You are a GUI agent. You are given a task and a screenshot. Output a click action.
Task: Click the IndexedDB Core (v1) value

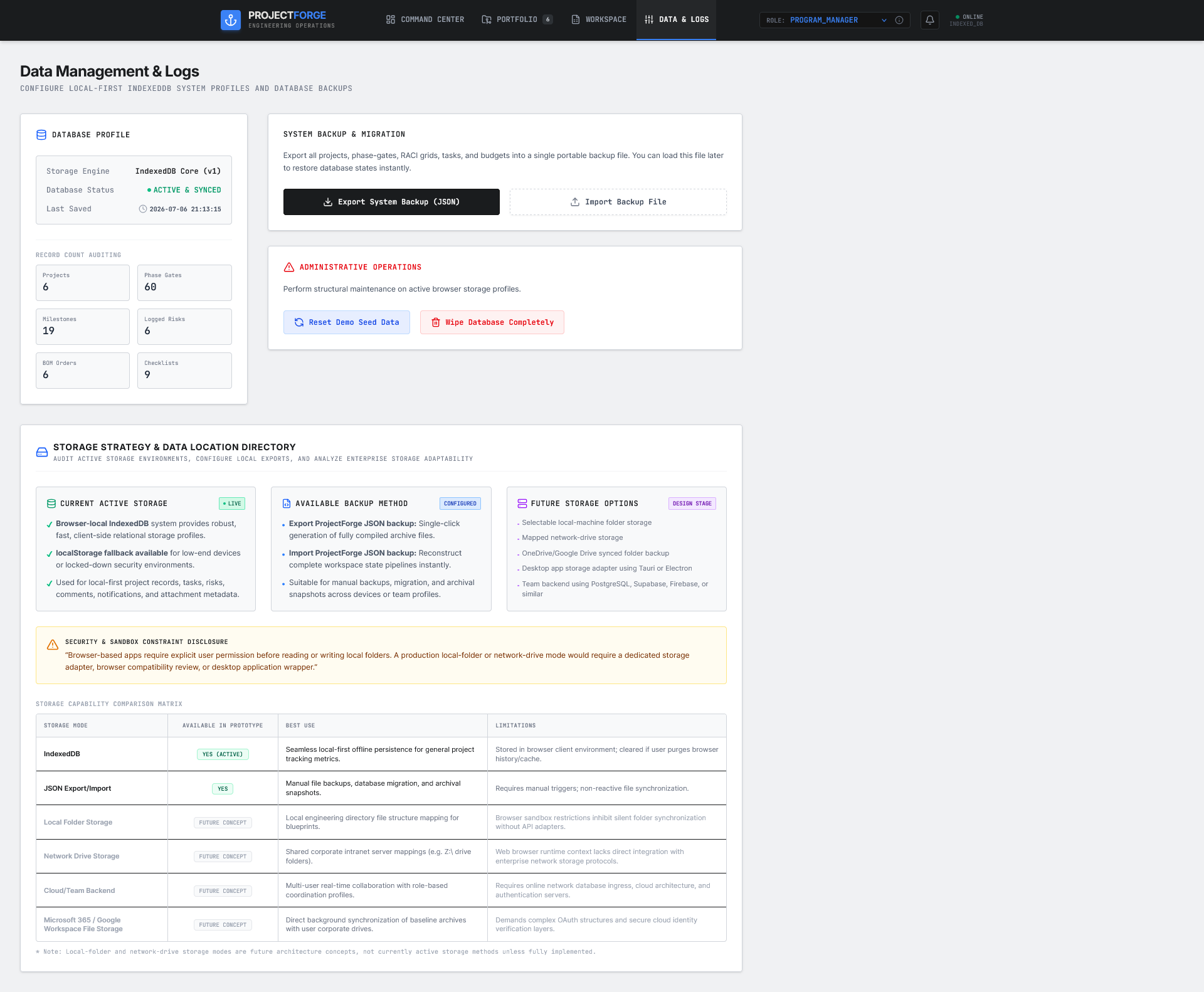pos(178,171)
